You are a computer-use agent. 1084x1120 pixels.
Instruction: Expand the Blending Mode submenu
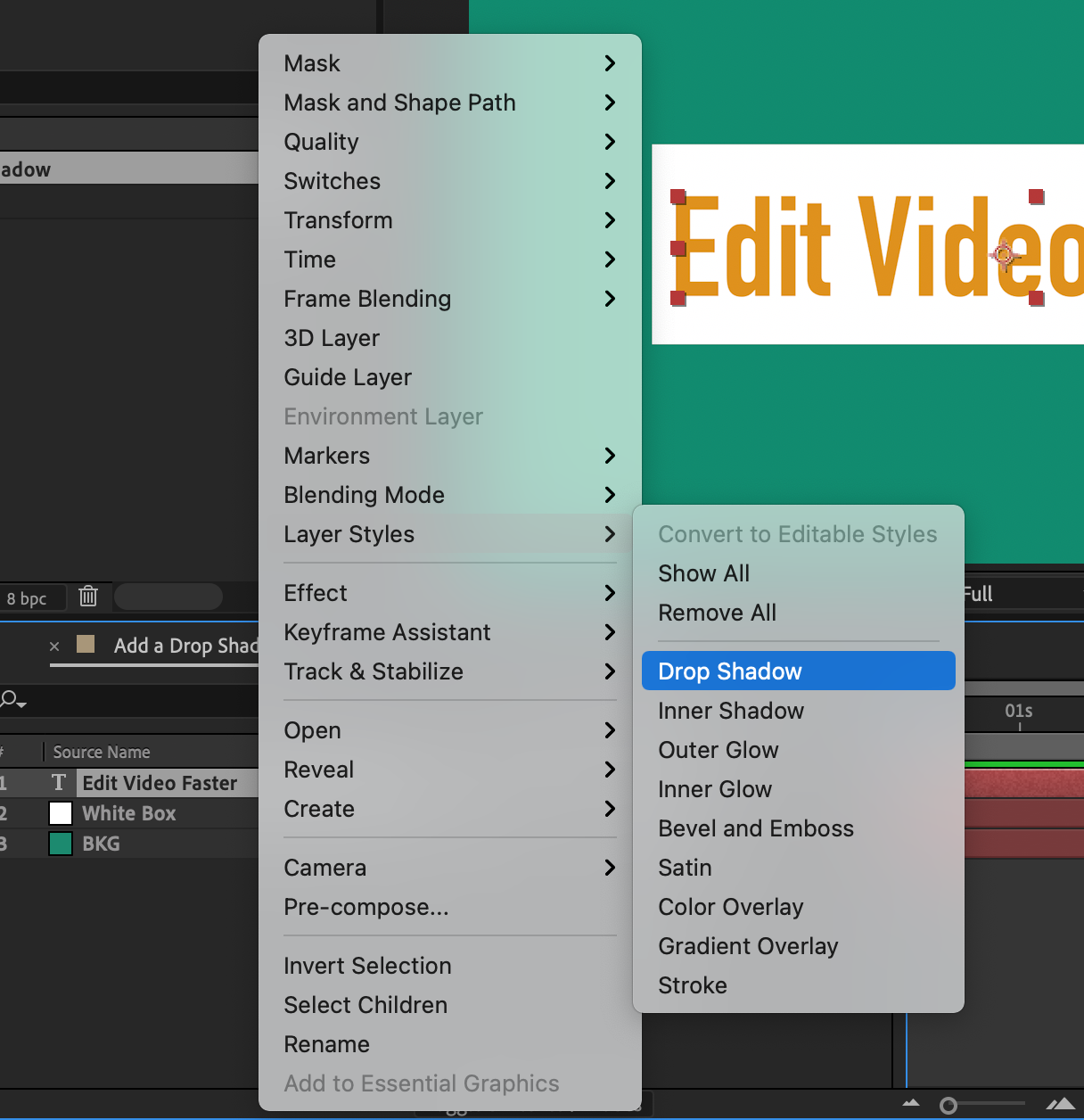(x=450, y=495)
